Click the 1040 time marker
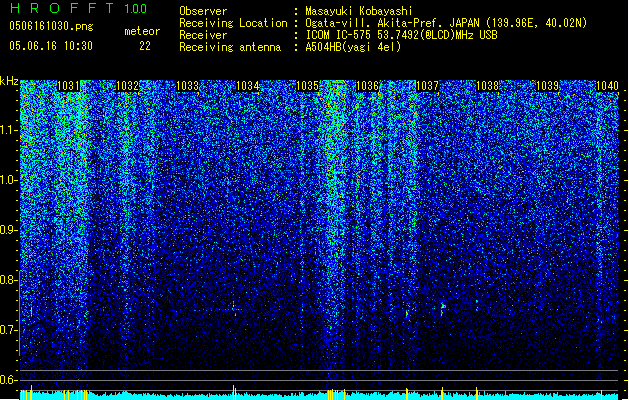 click(x=607, y=86)
